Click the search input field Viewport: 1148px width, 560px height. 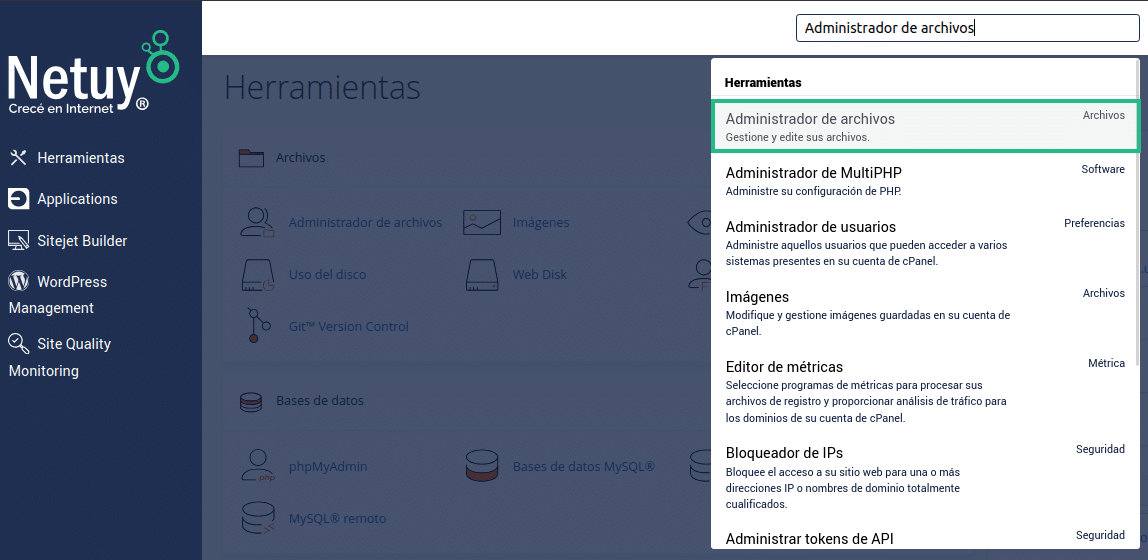tap(966, 28)
